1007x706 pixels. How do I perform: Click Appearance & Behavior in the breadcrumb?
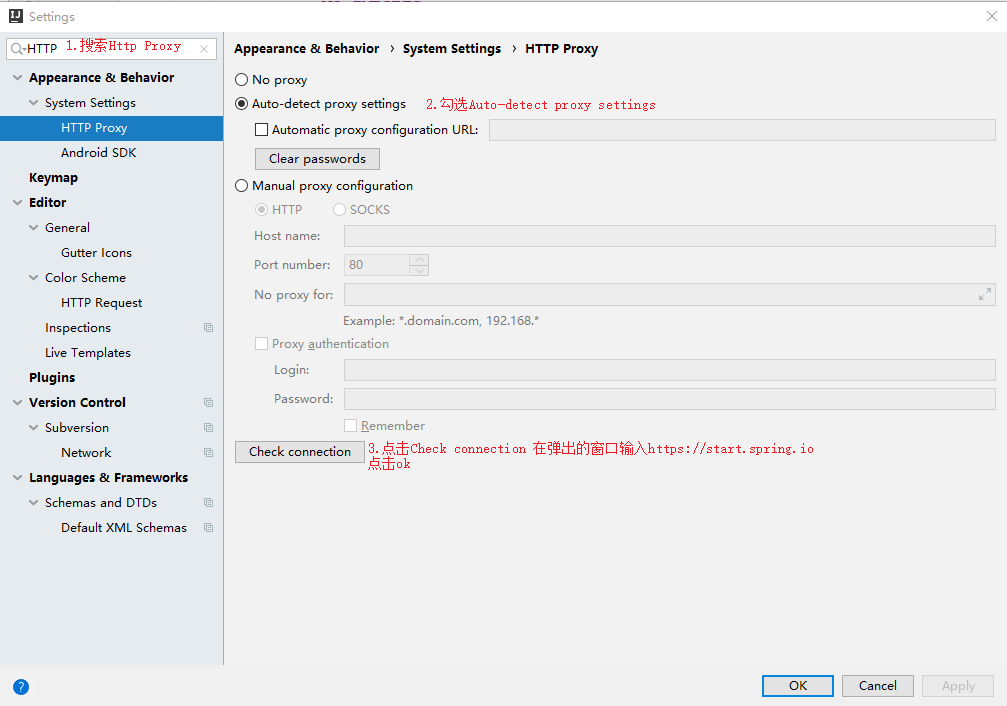click(x=306, y=48)
